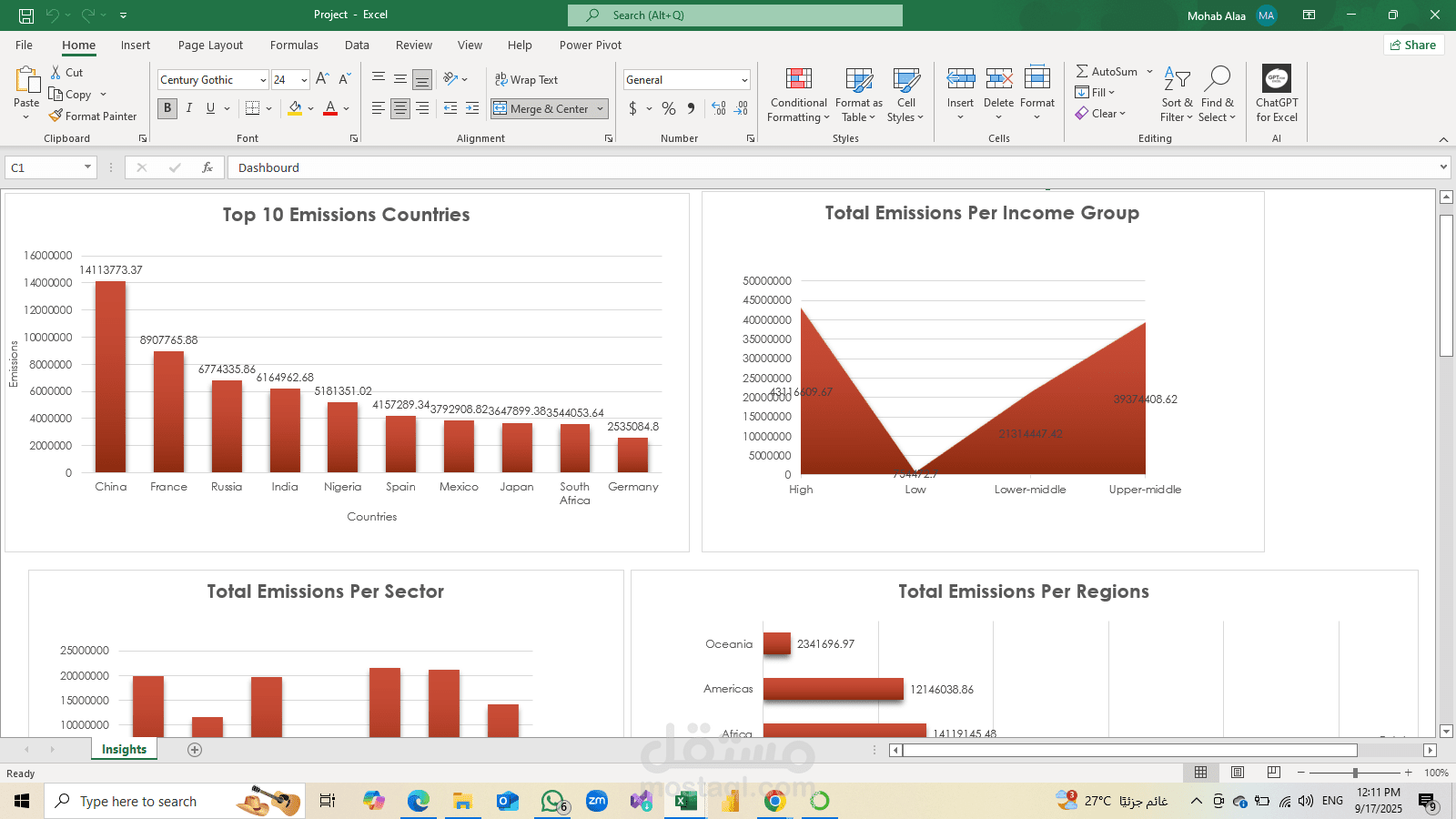Click the vertical scrollbar down arrow
Viewport: 1456px width, 819px height.
1446,731
